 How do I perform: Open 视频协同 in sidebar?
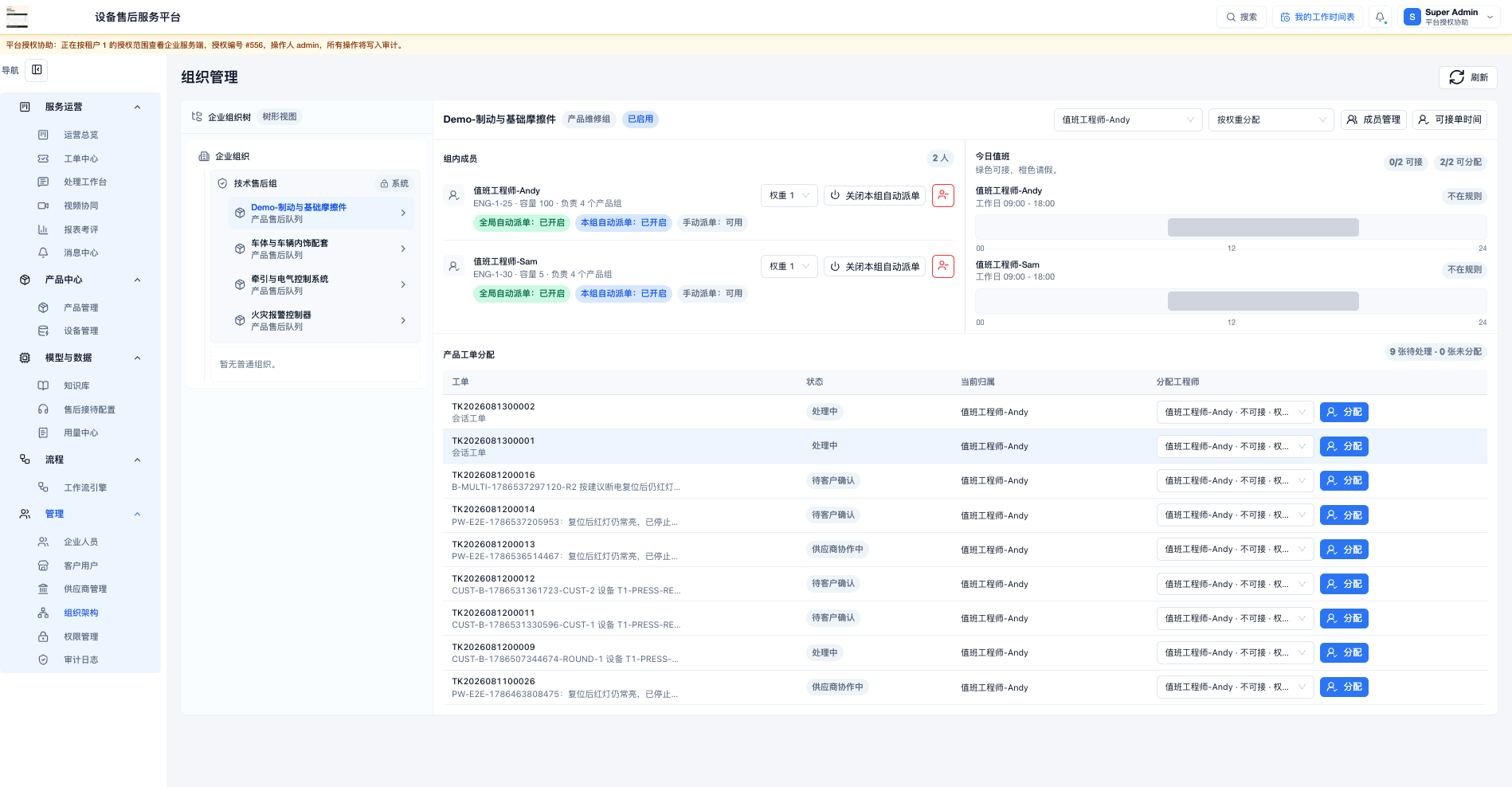pyautogui.click(x=81, y=206)
